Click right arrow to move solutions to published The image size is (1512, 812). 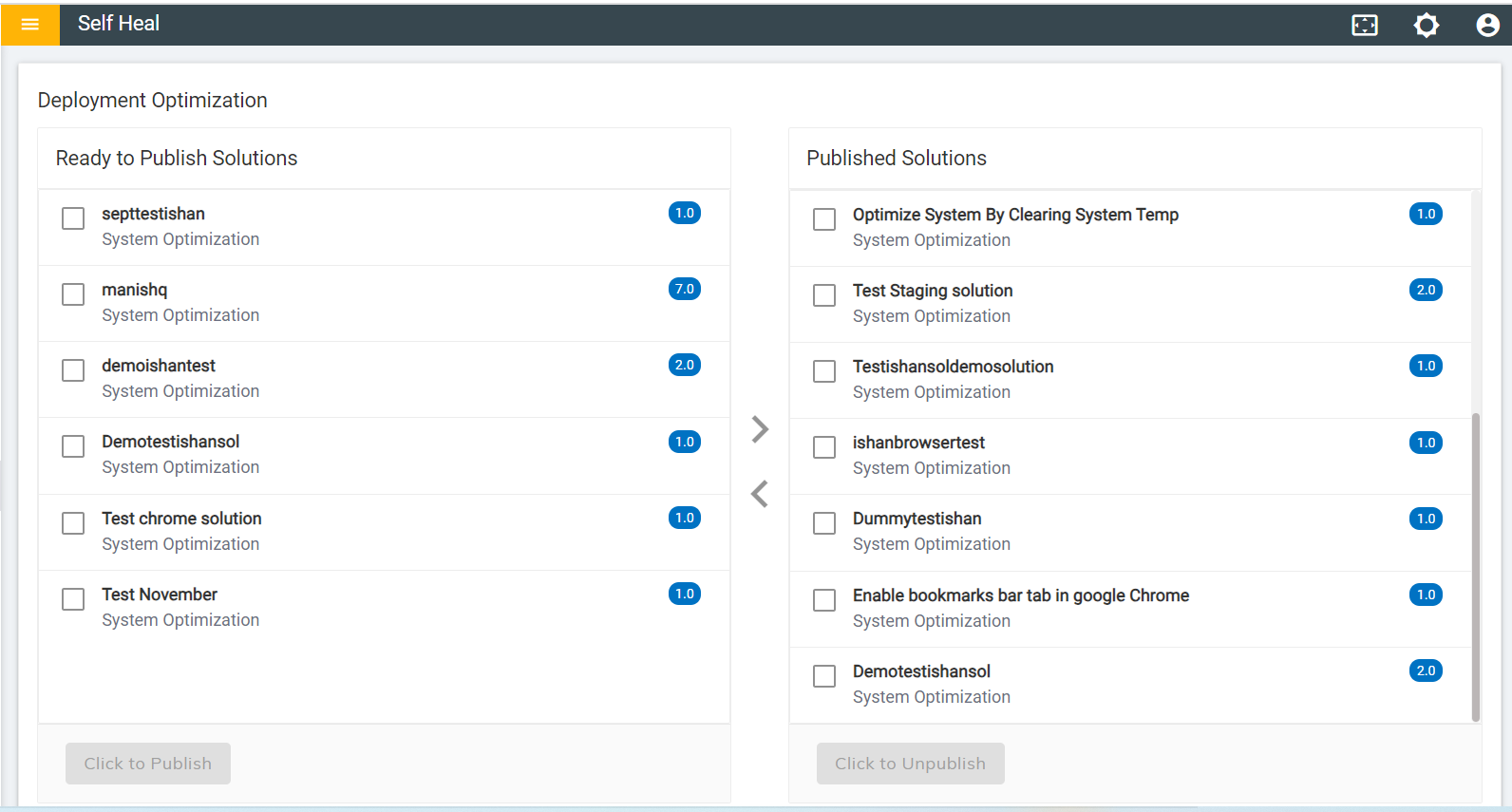coord(760,429)
